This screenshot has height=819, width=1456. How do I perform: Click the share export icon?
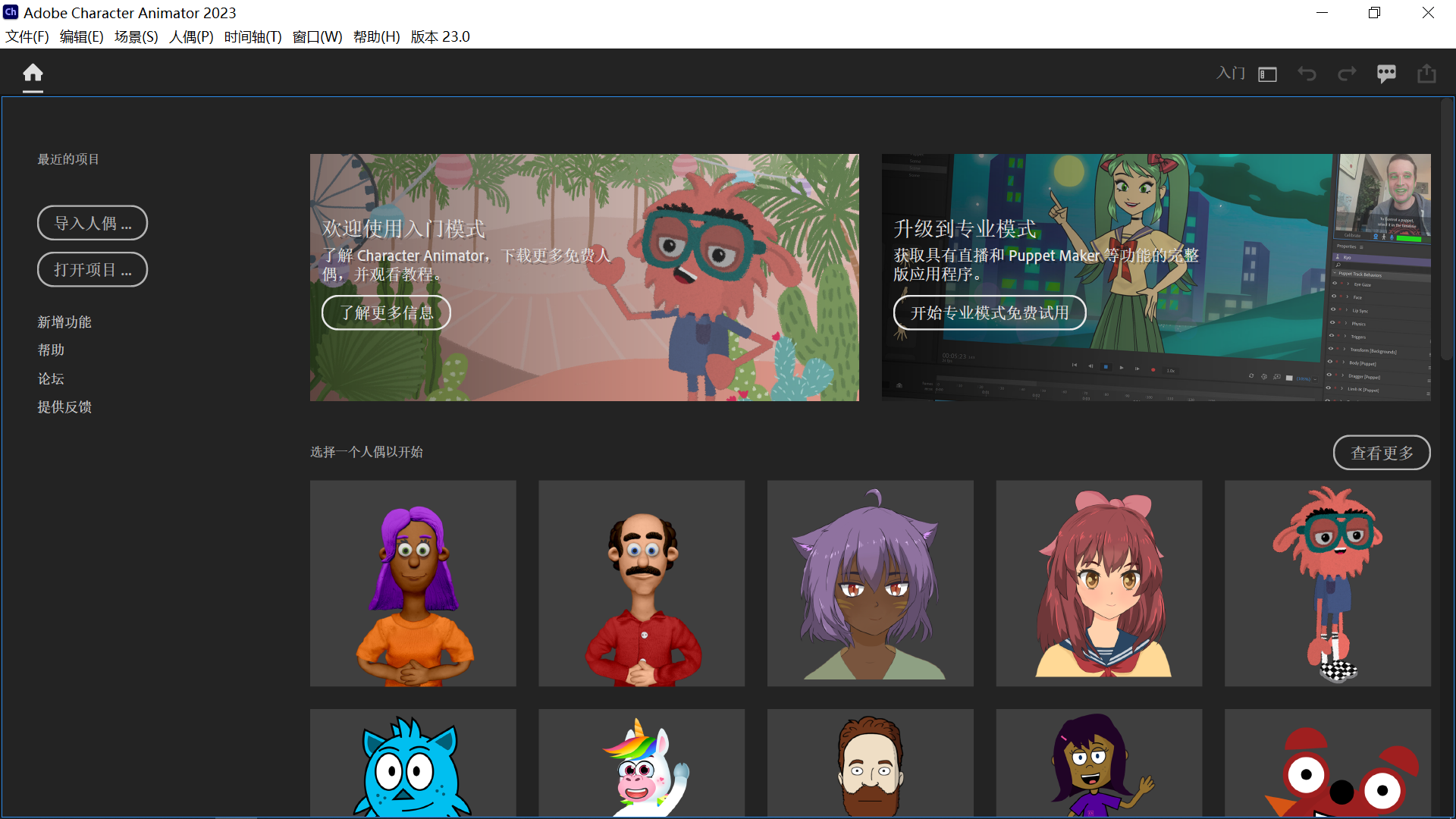click(x=1426, y=74)
